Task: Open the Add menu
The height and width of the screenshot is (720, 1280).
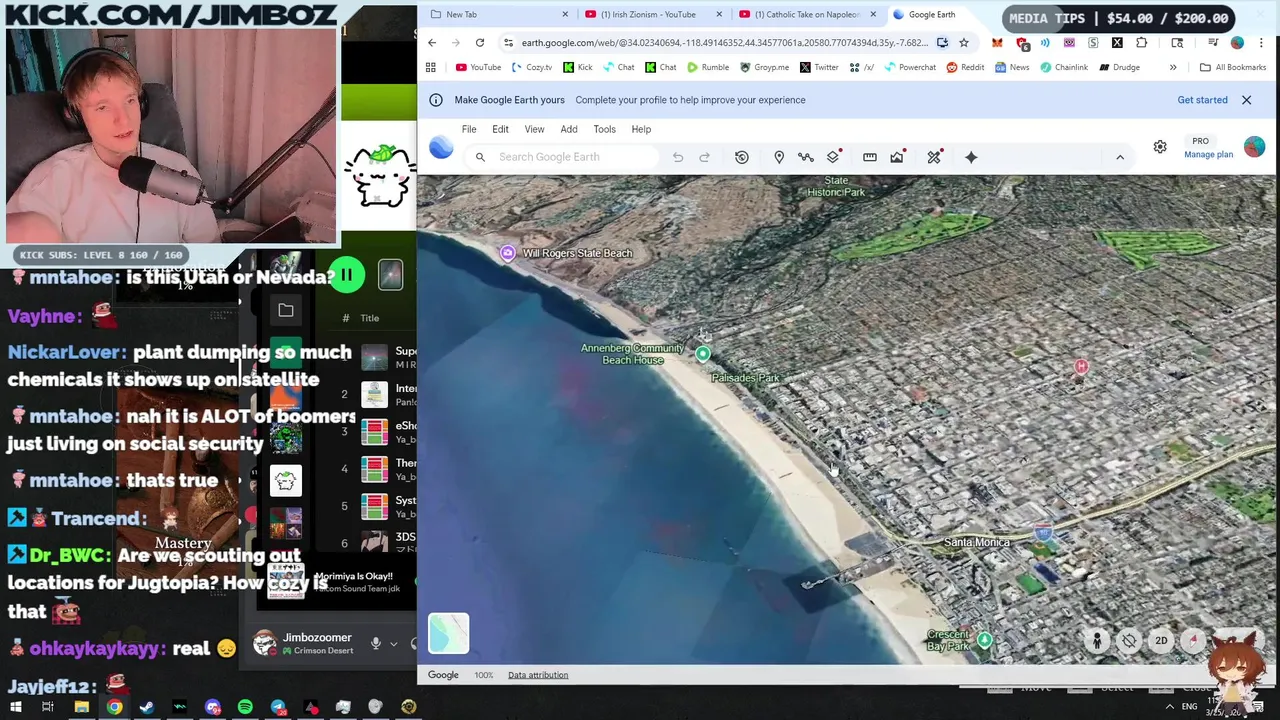Action: click(x=569, y=129)
